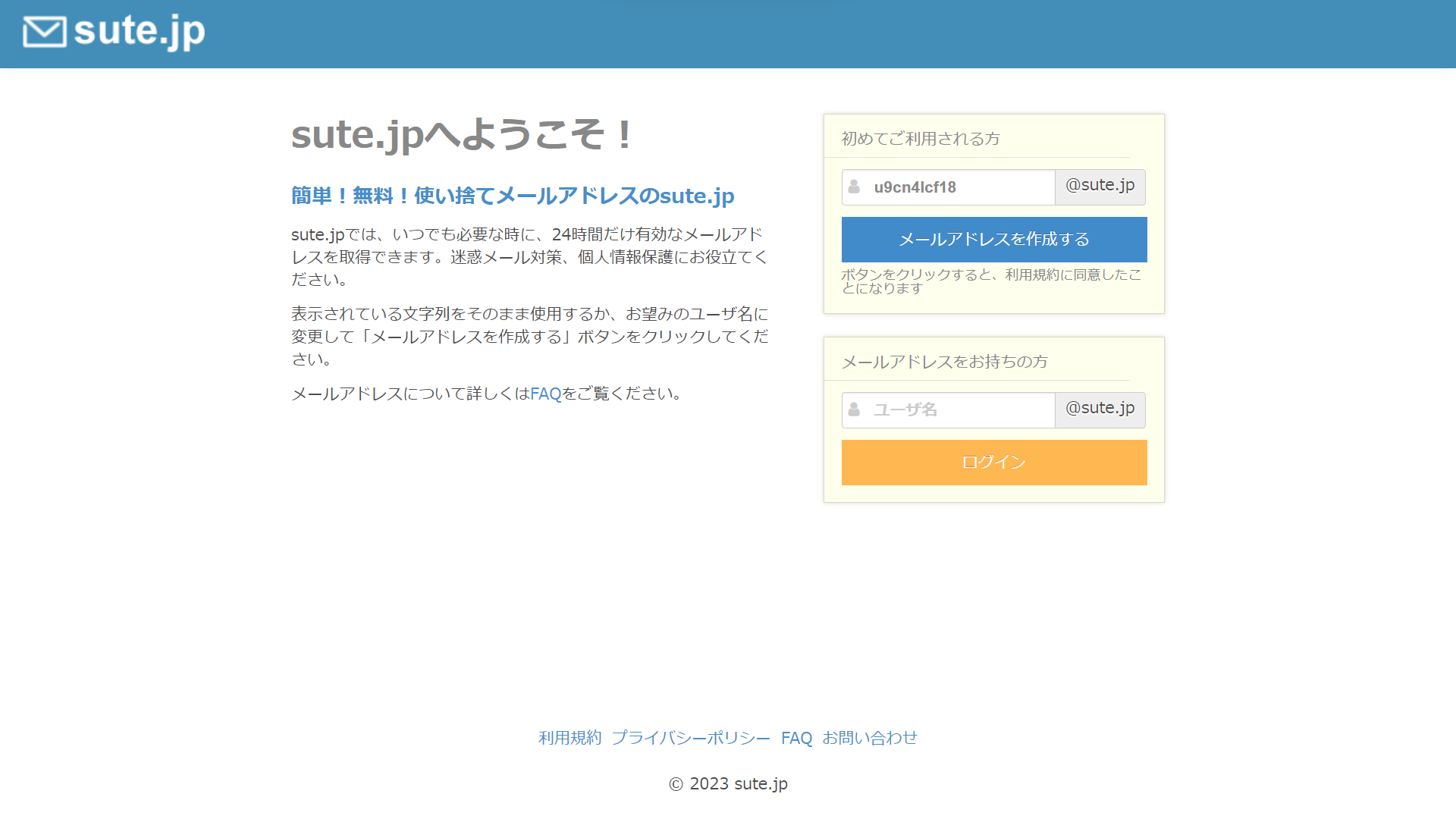The width and height of the screenshot is (1456, 819).
Task: Open the FAQ footer link
Action: [x=795, y=738]
